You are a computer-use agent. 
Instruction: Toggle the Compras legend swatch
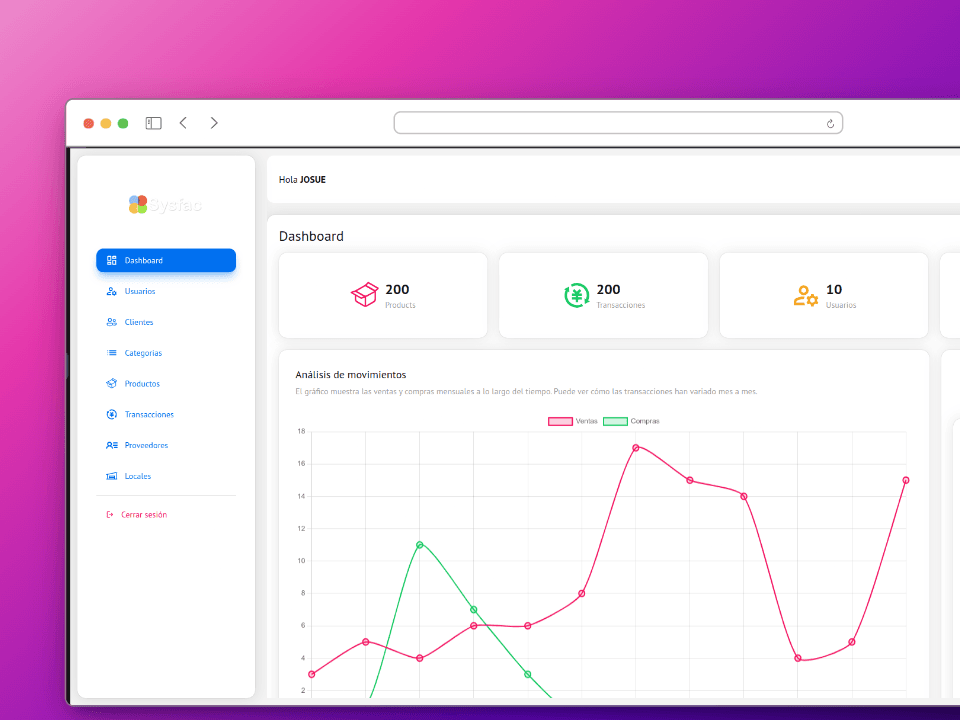(615, 421)
